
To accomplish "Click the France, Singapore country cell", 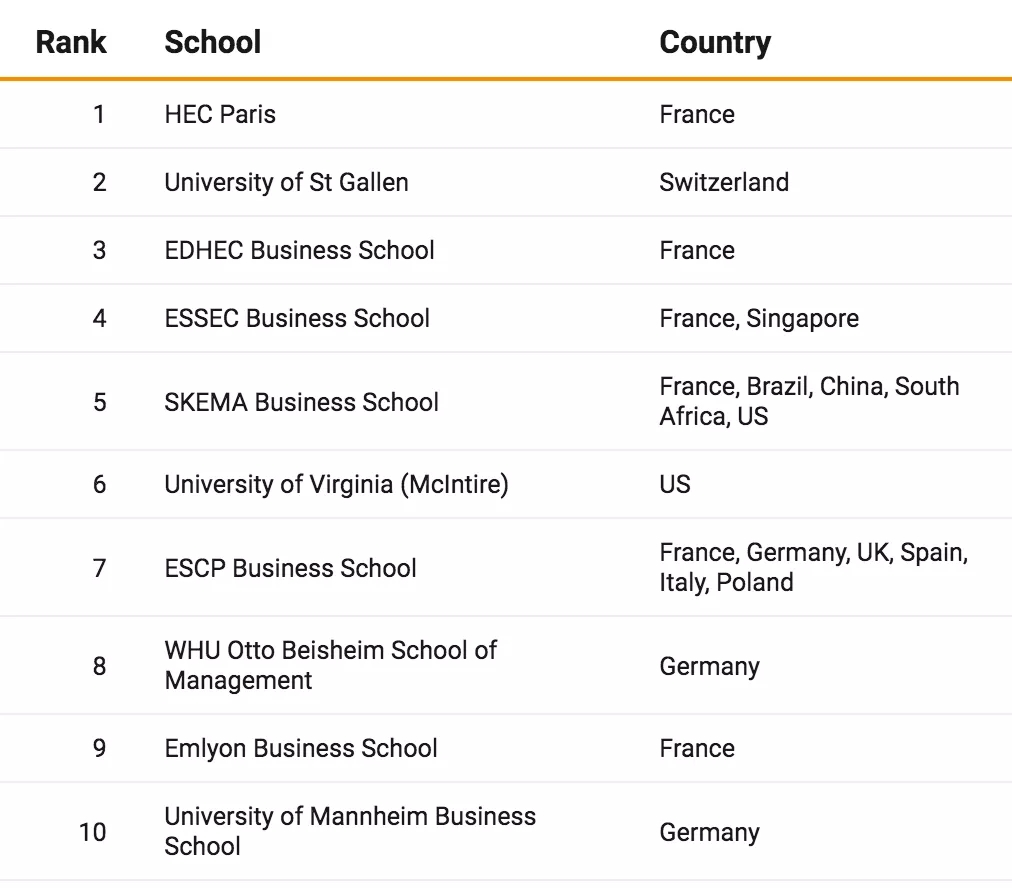I will point(759,319).
